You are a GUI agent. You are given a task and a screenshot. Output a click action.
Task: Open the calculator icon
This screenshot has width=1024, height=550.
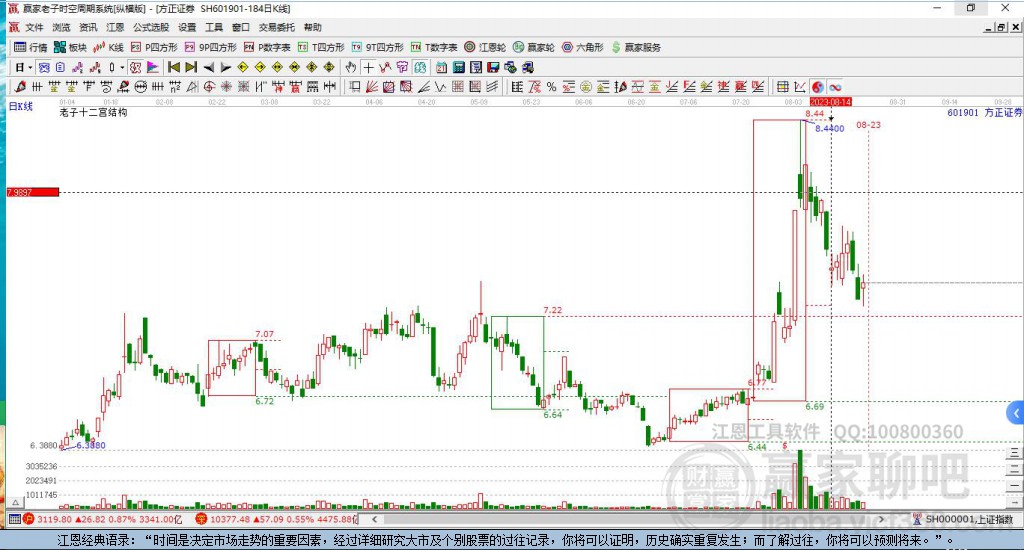pyautogui.click(x=458, y=67)
